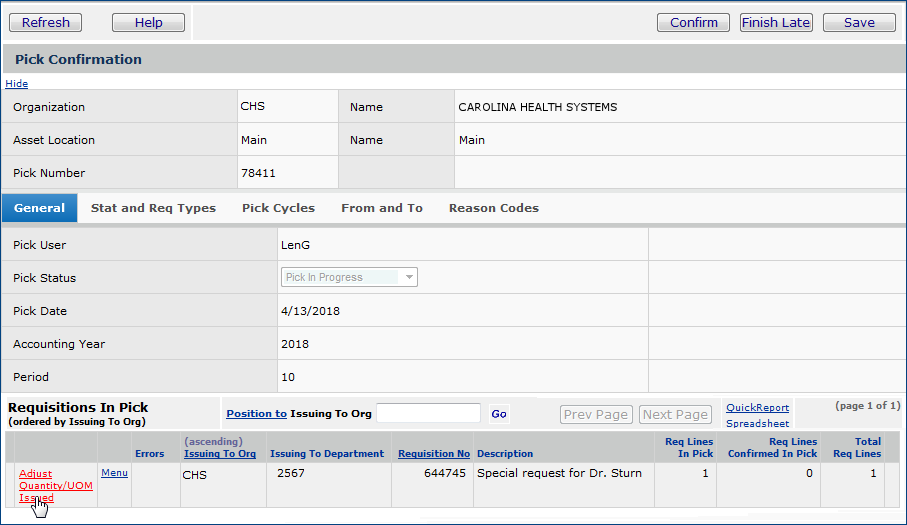Click the Finish Later button
The width and height of the screenshot is (907, 525).
point(776,22)
